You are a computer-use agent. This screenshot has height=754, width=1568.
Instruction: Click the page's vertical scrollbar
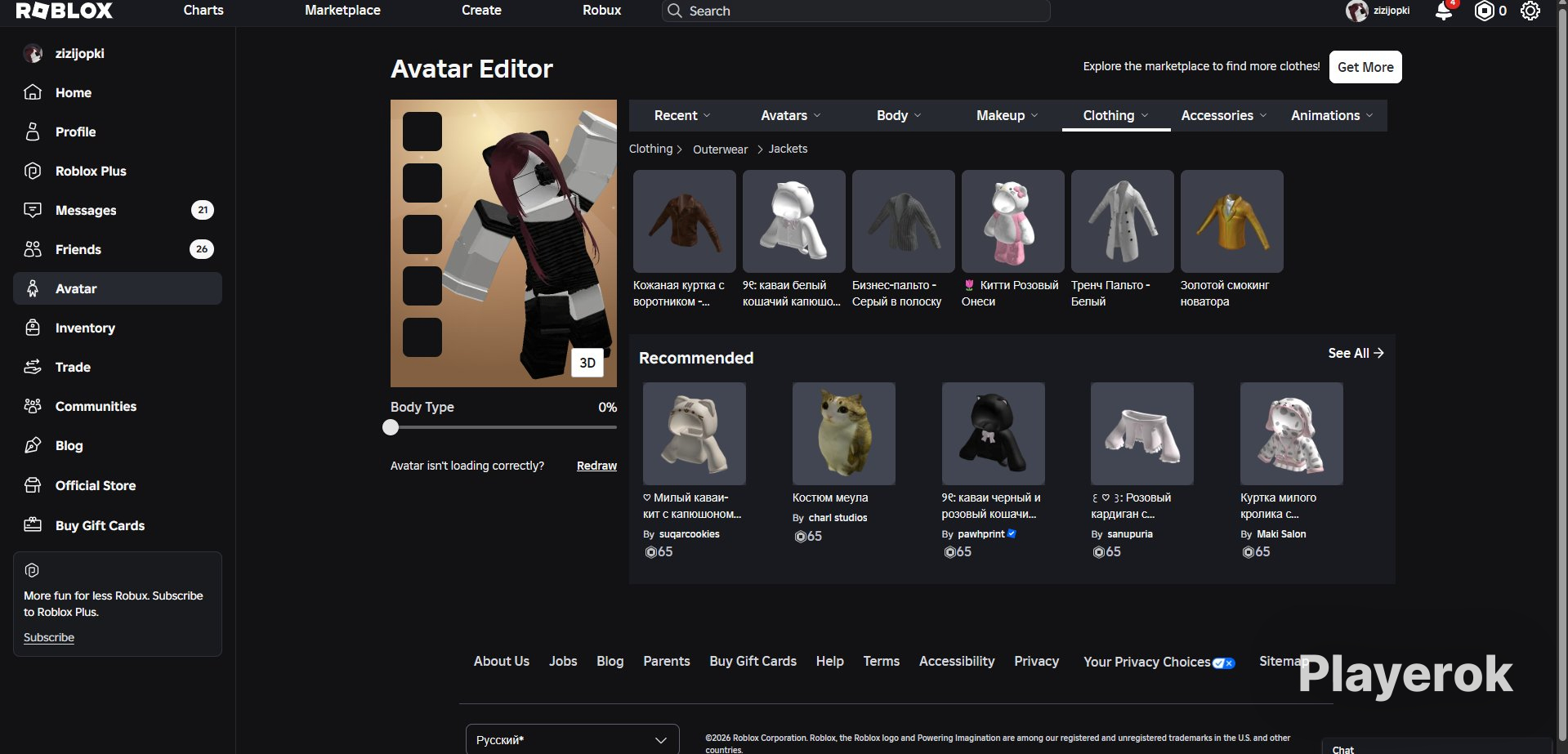click(1562, 377)
